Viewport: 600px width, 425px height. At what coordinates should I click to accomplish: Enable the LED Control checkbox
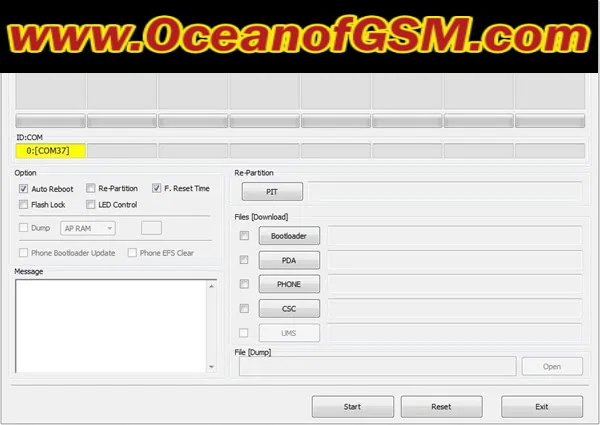(x=91, y=205)
